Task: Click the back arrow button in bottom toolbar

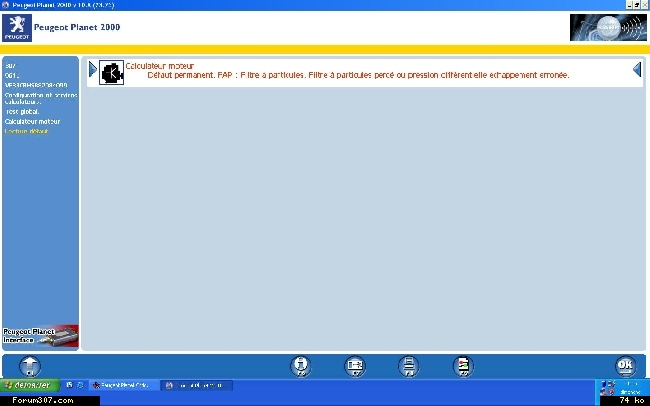Action: (x=30, y=365)
